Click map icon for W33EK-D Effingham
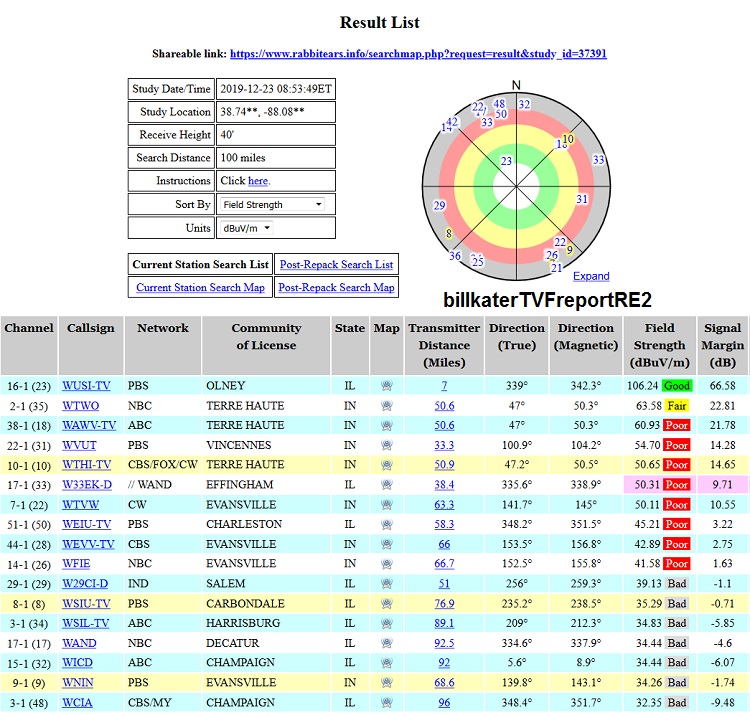The image size is (750, 715). tap(386, 485)
